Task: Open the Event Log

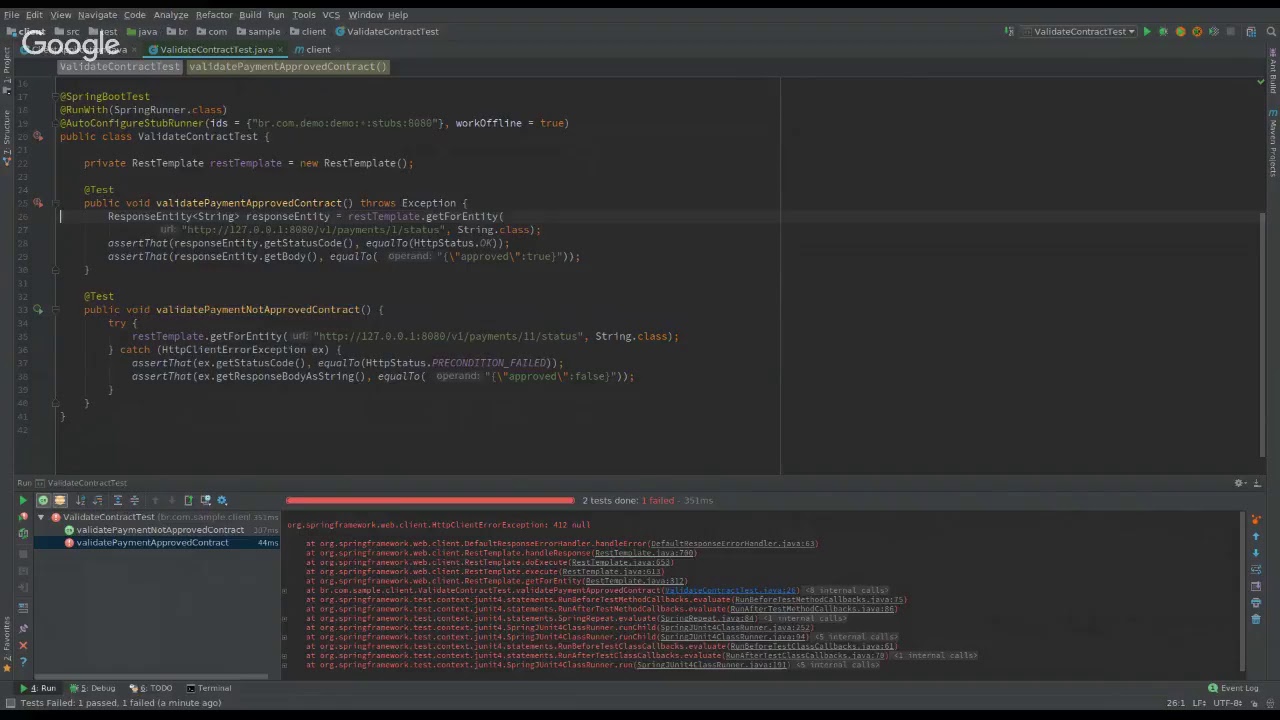Action: click(1233, 688)
